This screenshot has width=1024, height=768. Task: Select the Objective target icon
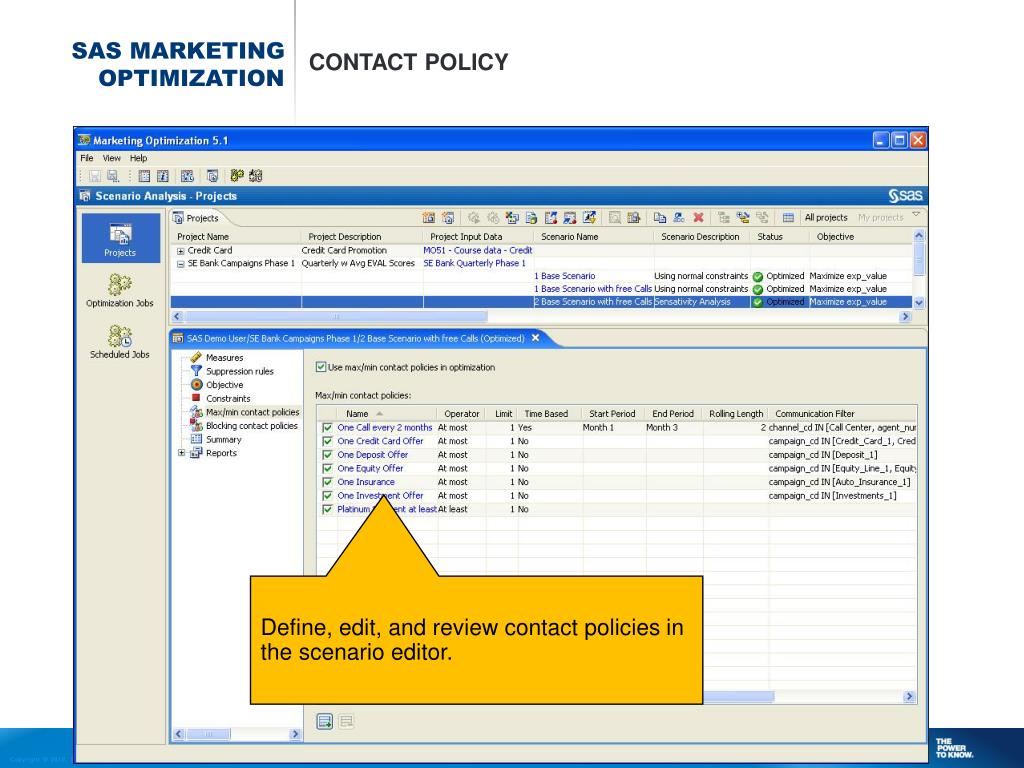196,385
